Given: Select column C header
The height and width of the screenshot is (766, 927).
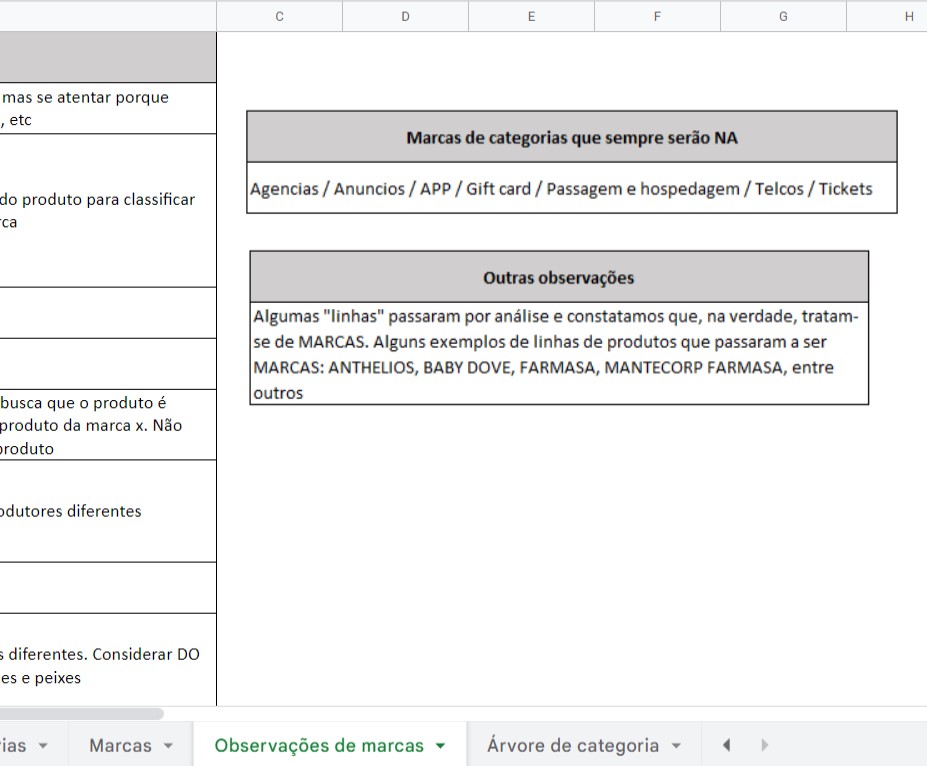Looking at the screenshot, I should pyautogui.click(x=279, y=16).
